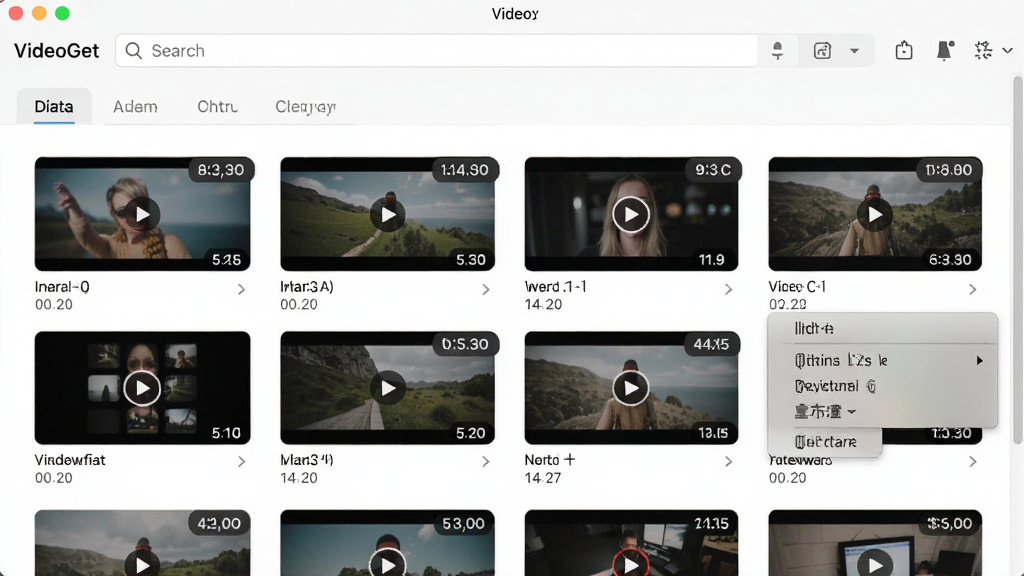Expand the chevron next to settings icon
Screen dimensions: 1024x576
click(1007, 50)
